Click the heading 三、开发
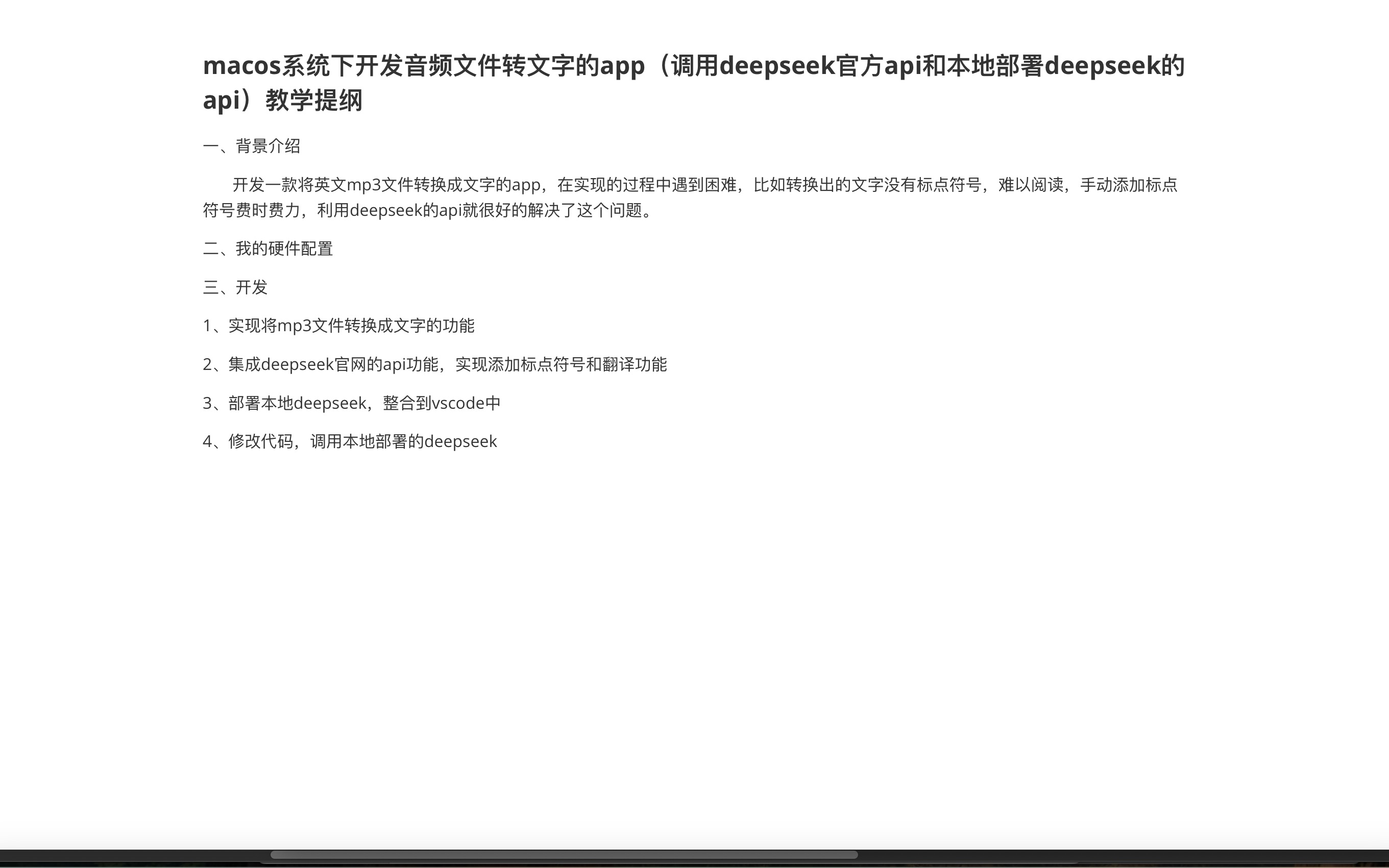This screenshot has height=868, width=1389. coord(235,287)
